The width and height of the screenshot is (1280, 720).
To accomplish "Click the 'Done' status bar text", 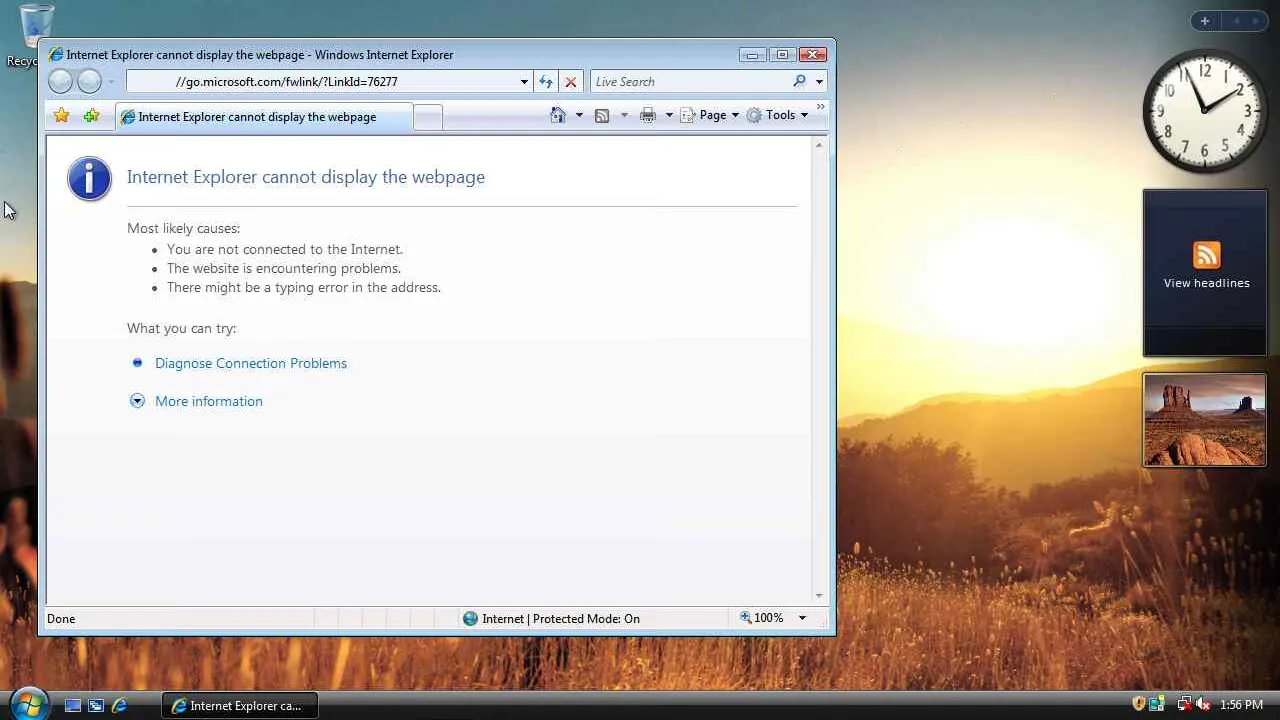I will (61, 619).
